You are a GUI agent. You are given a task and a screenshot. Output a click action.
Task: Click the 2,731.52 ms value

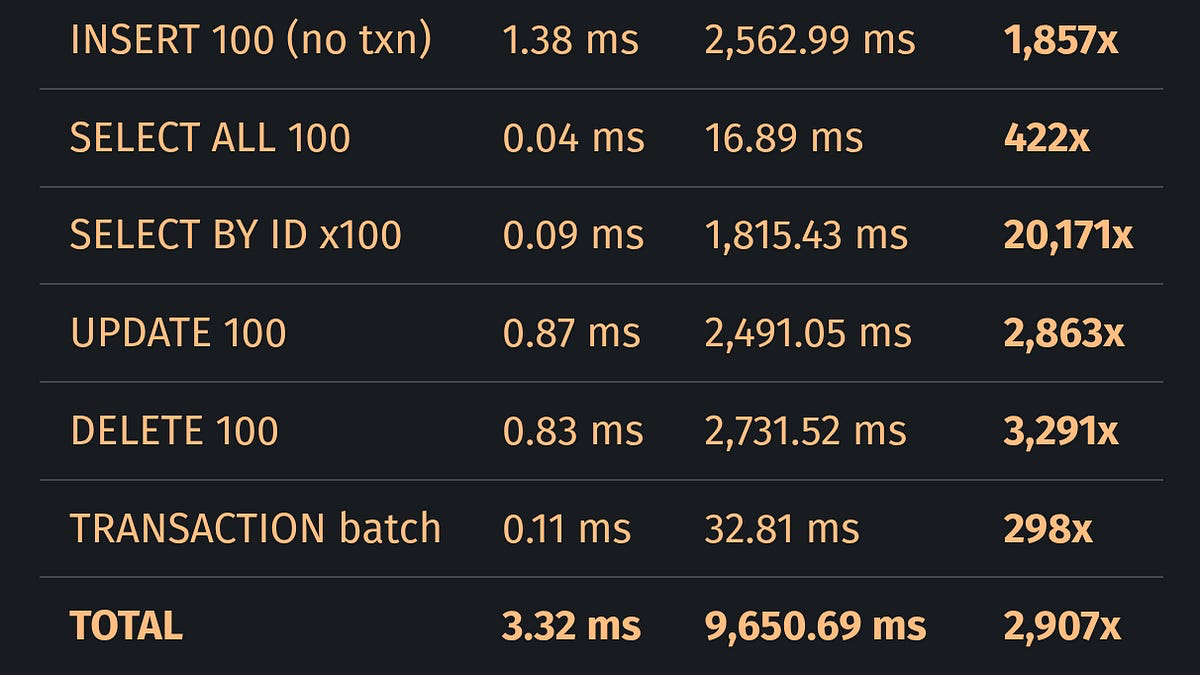[x=805, y=430]
